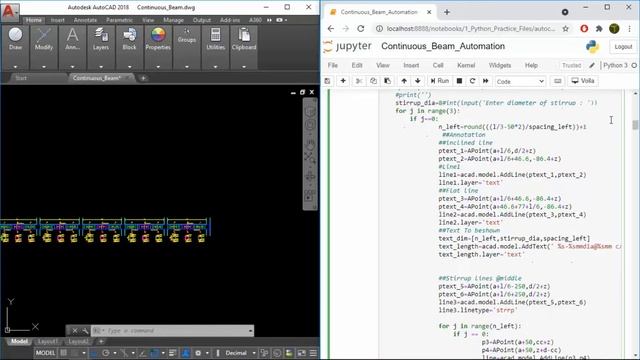
Task: Open the Properties color wheel panel
Action: (x=158, y=39)
